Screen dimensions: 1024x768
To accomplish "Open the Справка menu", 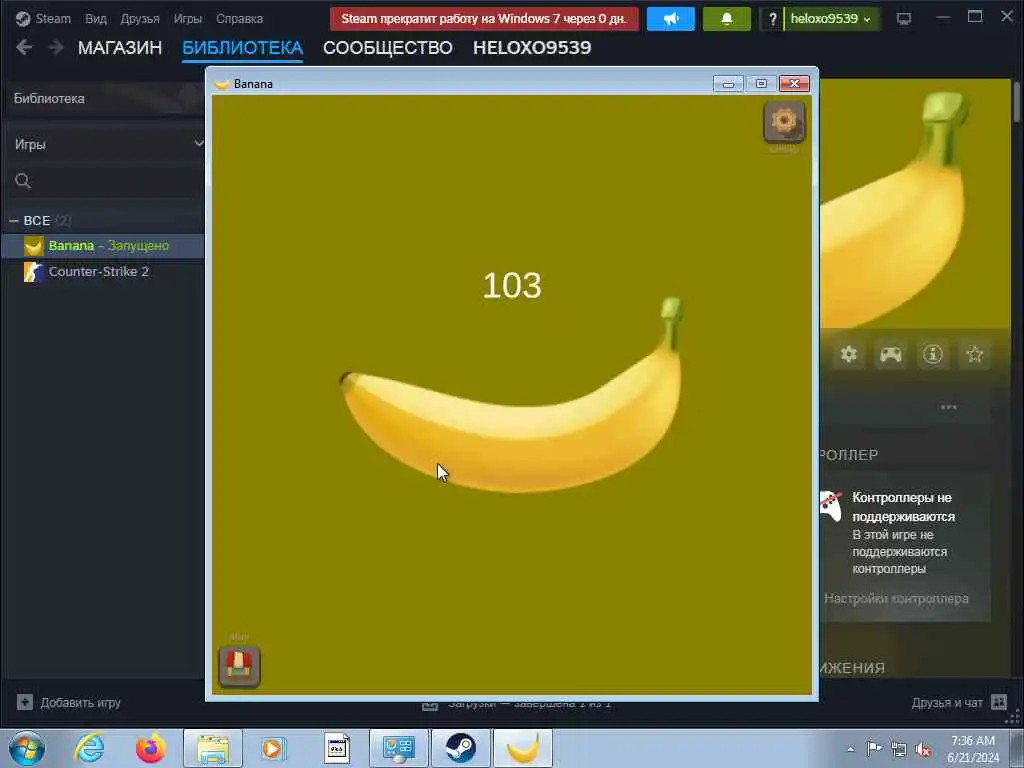I will 239,19.
